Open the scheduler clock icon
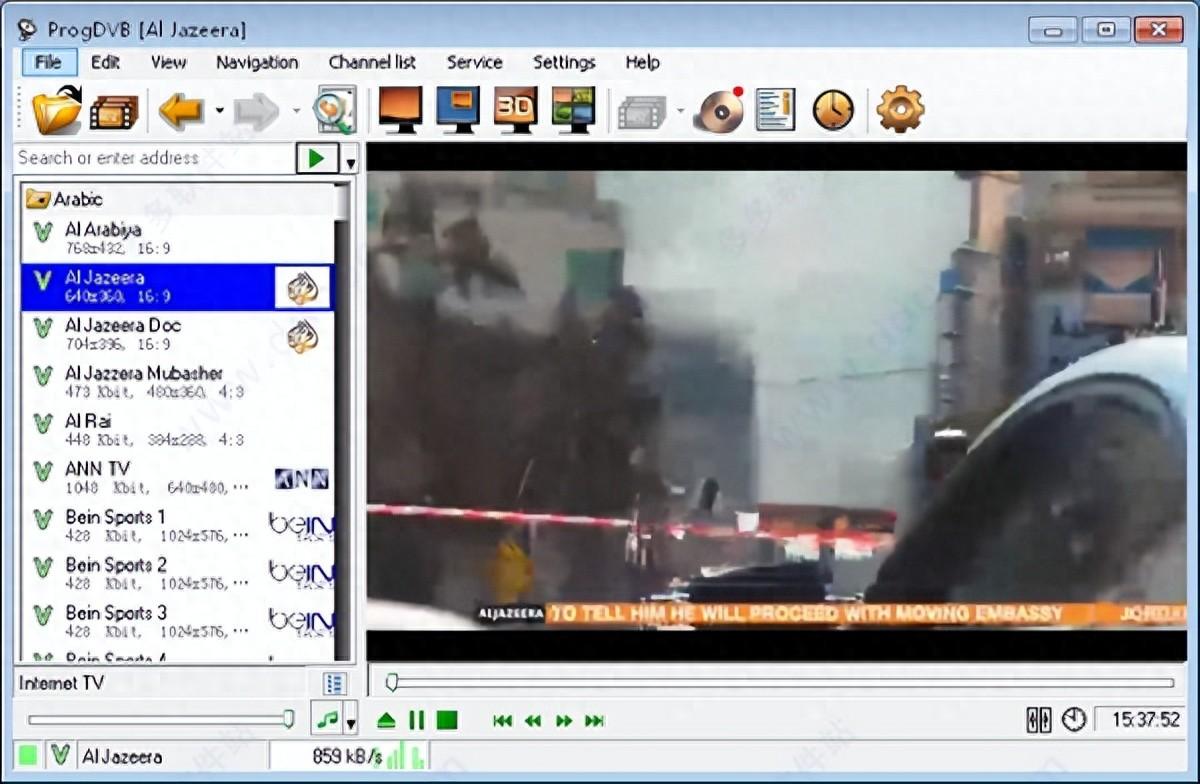The width and height of the screenshot is (1200, 784). (833, 110)
